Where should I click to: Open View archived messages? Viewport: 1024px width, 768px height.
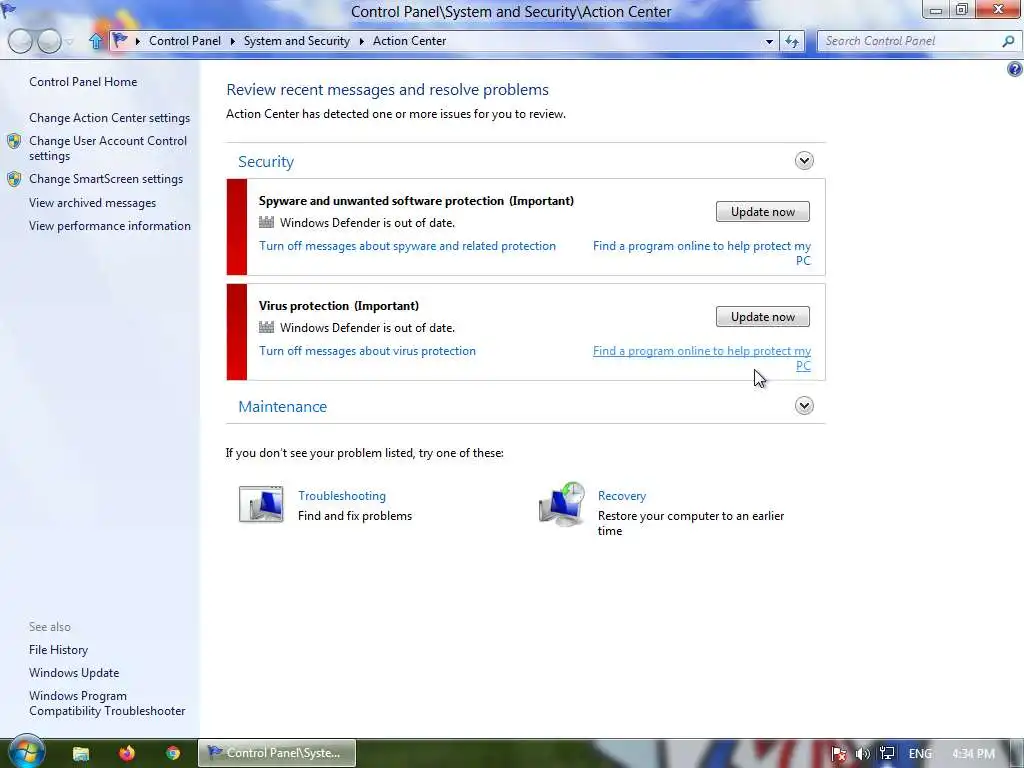pyautogui.click(x=92, y=203)
